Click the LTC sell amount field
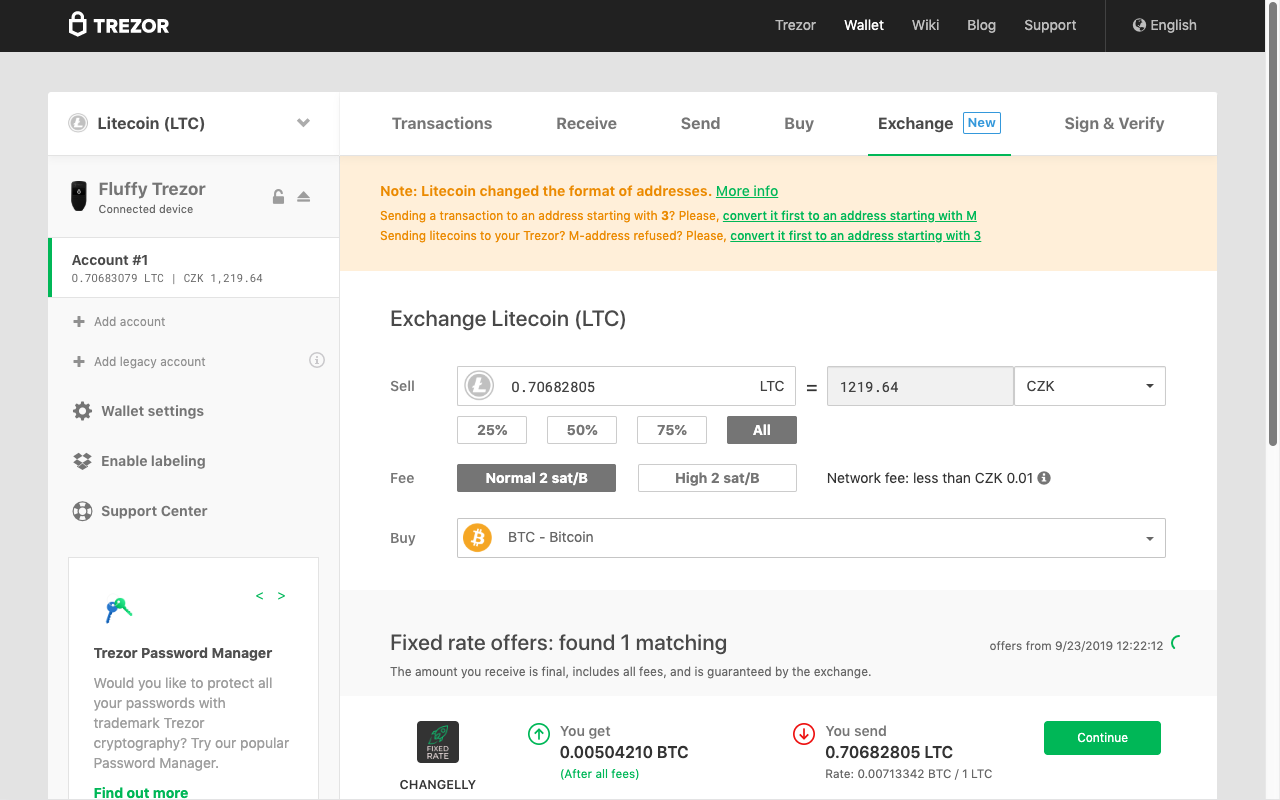 point(626,386)
